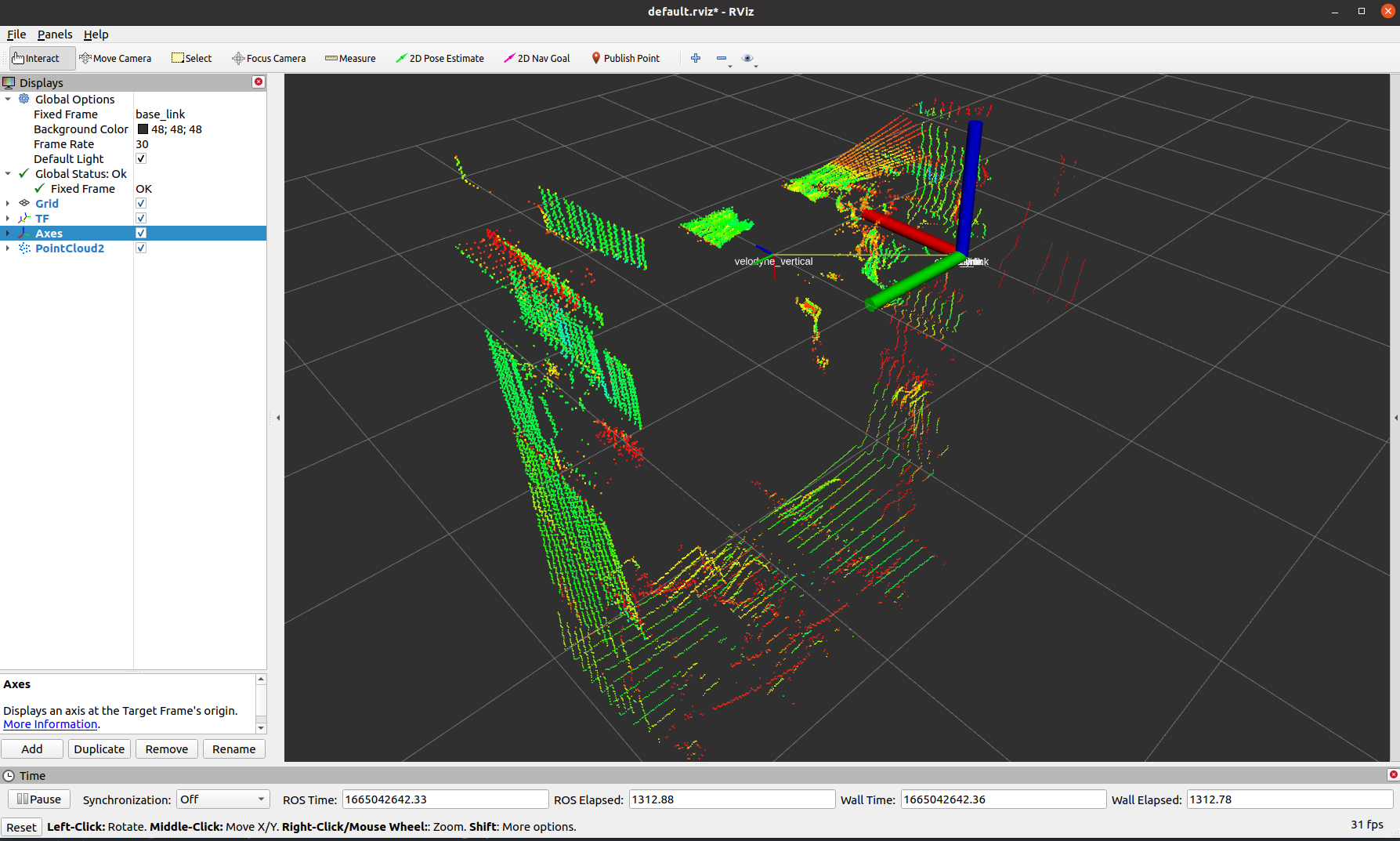This screenshot has height=841, width=1400.
Task: Open the Help menu
Action: pyautogui.click(x=96, y=34)
